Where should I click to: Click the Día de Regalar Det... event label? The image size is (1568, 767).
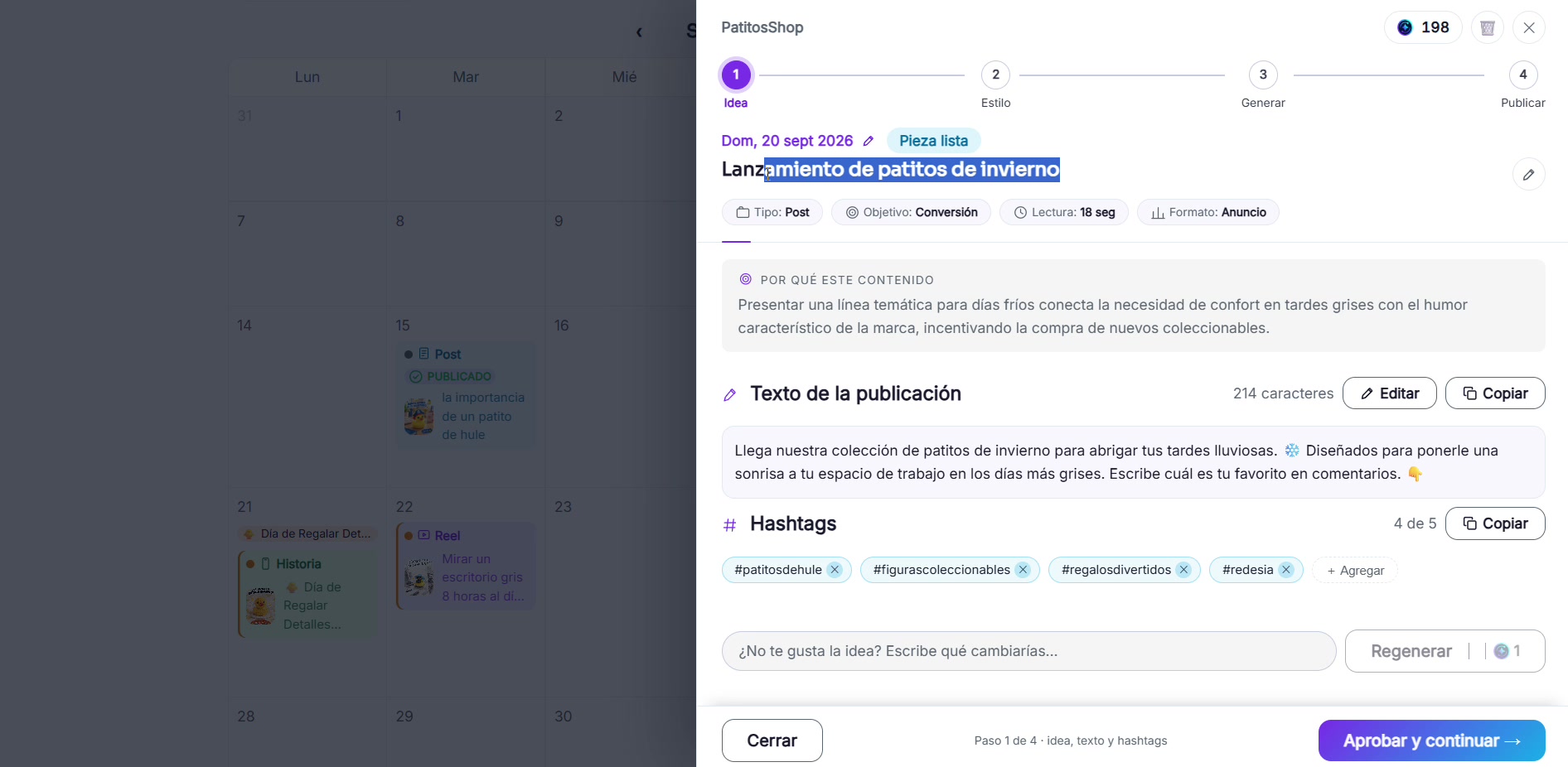[x=307, y=533]
